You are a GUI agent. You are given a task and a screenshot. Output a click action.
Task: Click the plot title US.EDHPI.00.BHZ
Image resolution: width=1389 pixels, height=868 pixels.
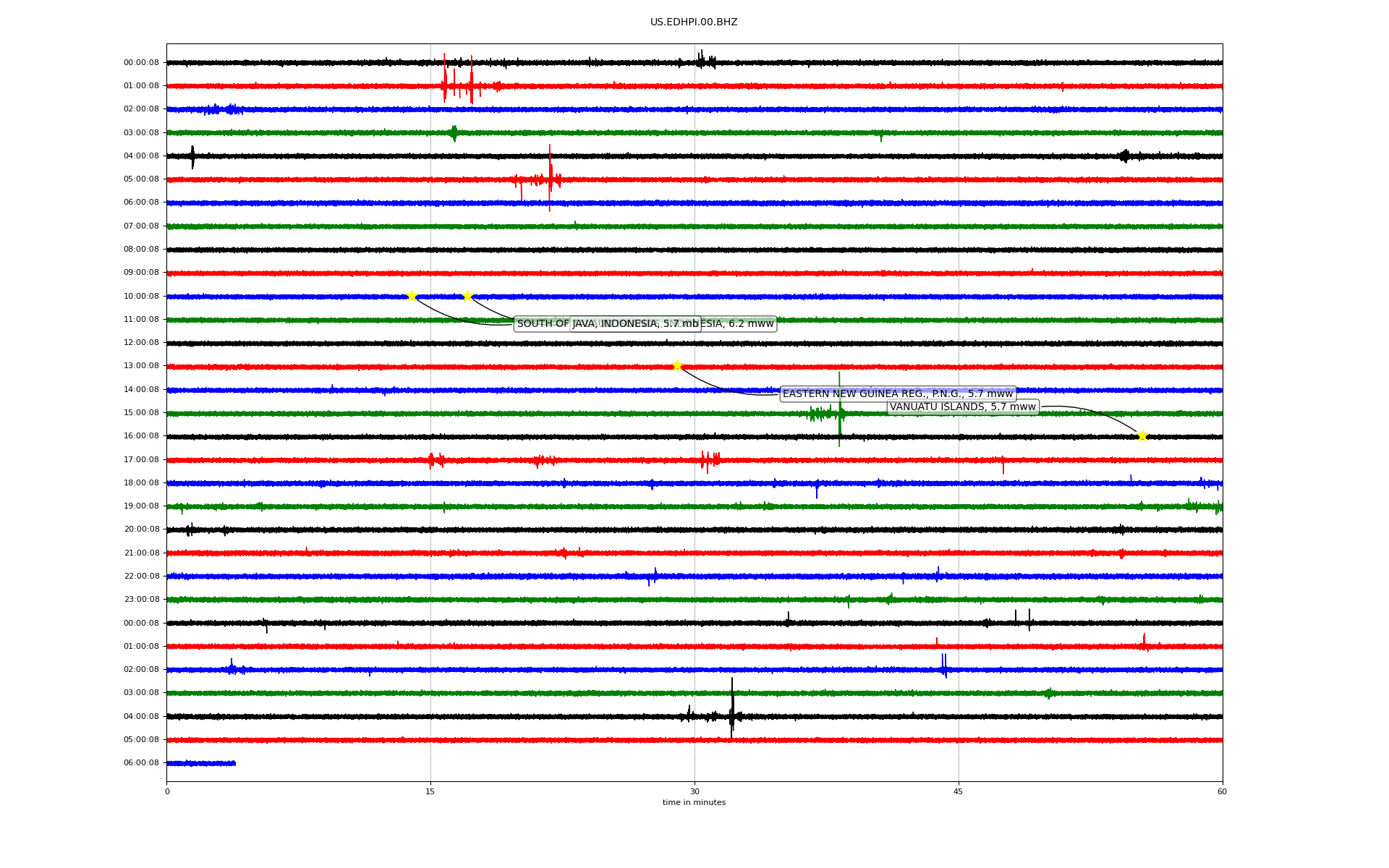[x=694, y=22]
